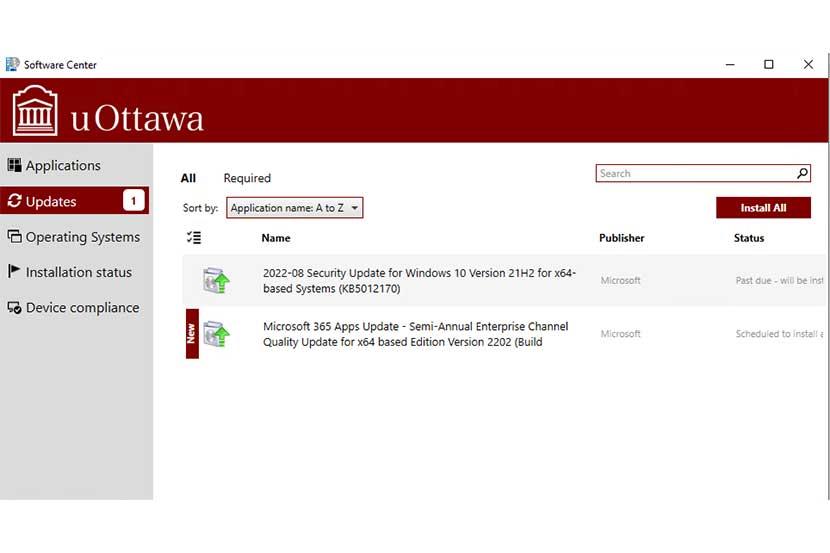Screen dimensions: 830x553
Task: Click the uOttawa building logo icon
Action: (x=36, y=111)
